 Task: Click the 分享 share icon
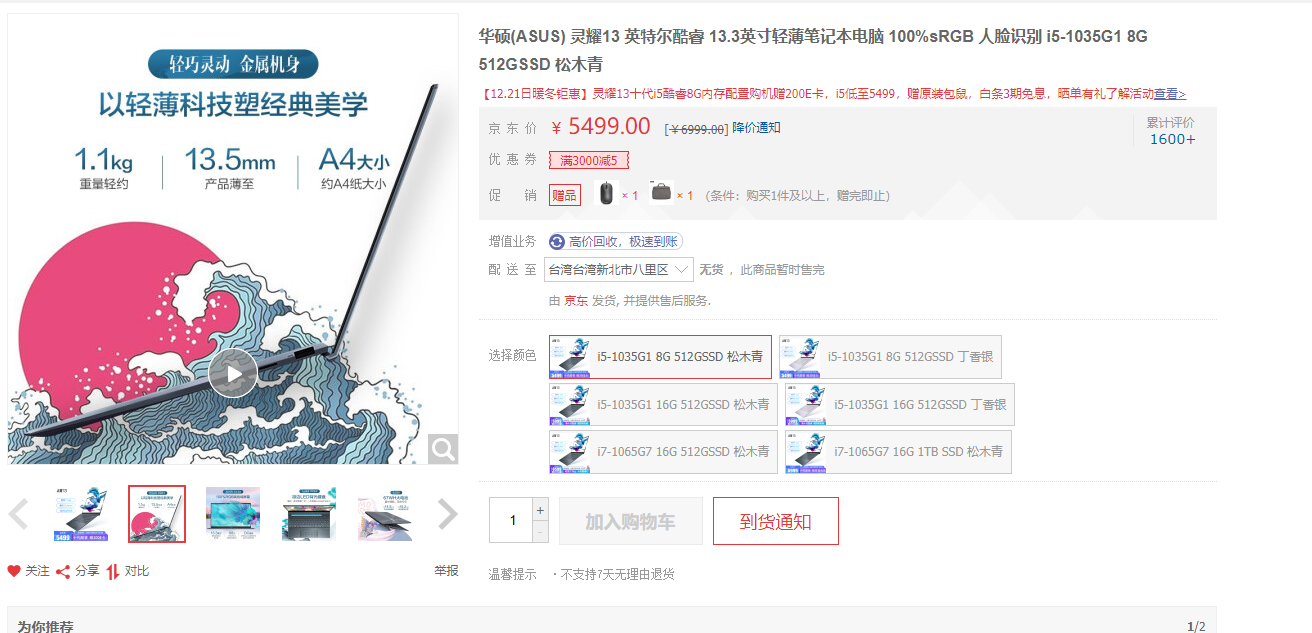point(62,571)
